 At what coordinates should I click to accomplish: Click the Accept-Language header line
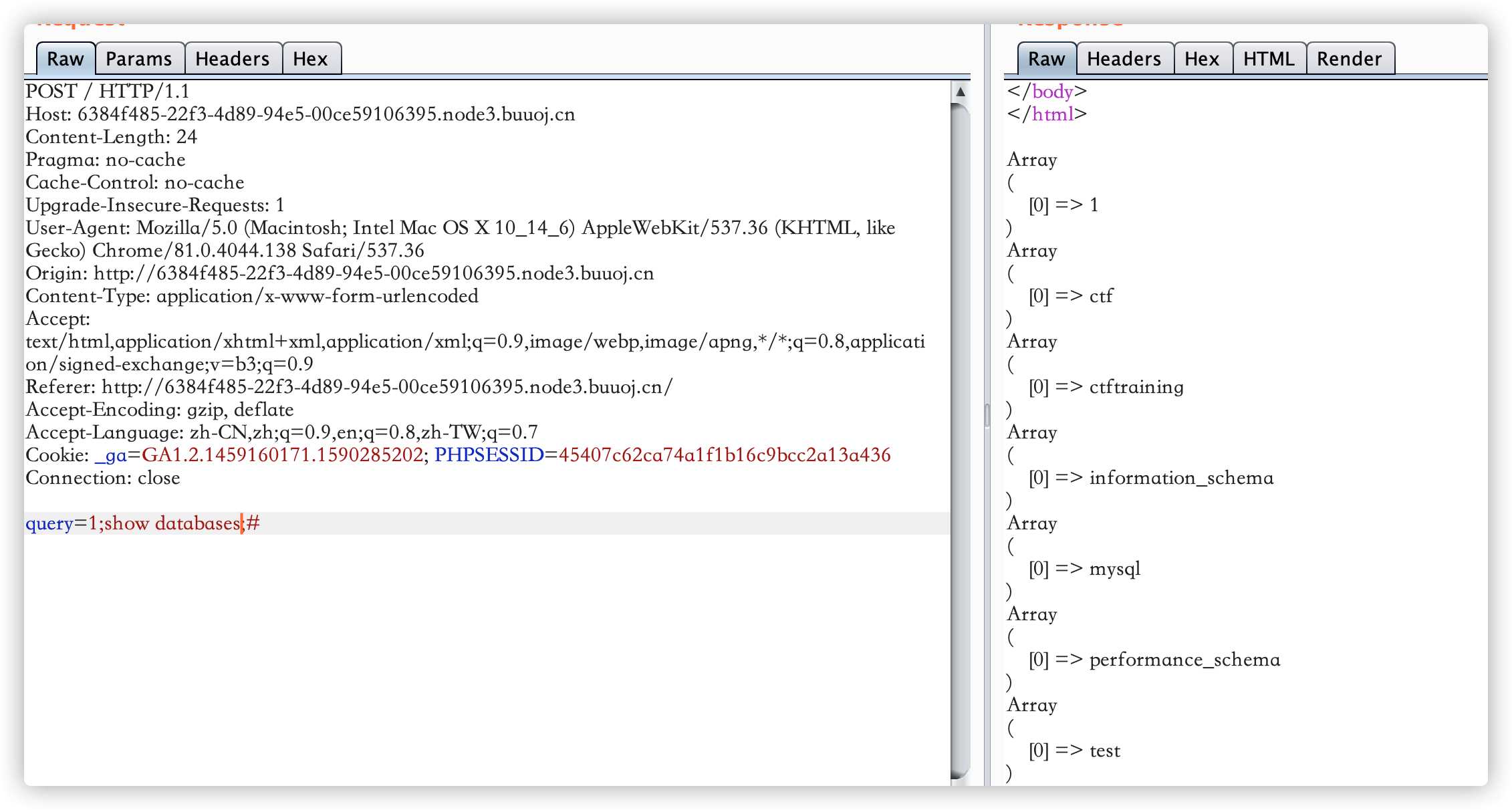coord(281,432)
